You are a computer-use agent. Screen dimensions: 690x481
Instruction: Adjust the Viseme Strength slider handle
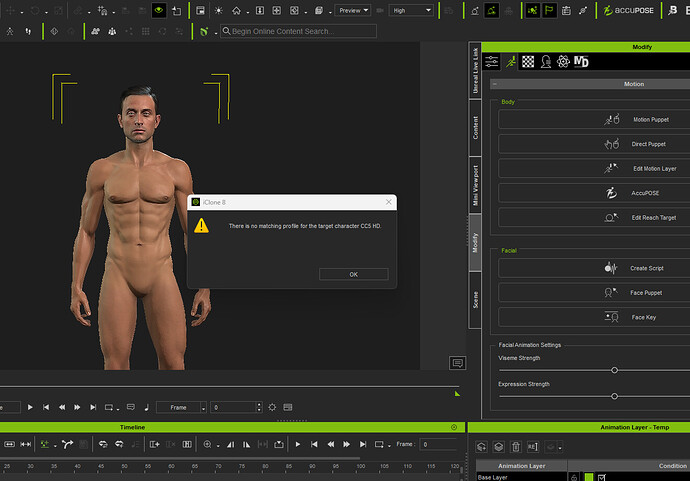[x=614, y=370]
